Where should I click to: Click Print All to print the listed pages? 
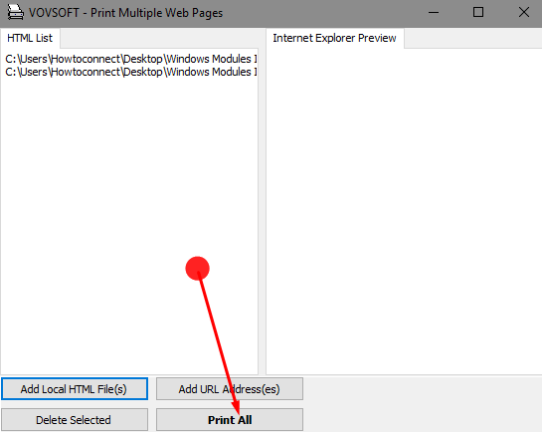tap(230, 420)
